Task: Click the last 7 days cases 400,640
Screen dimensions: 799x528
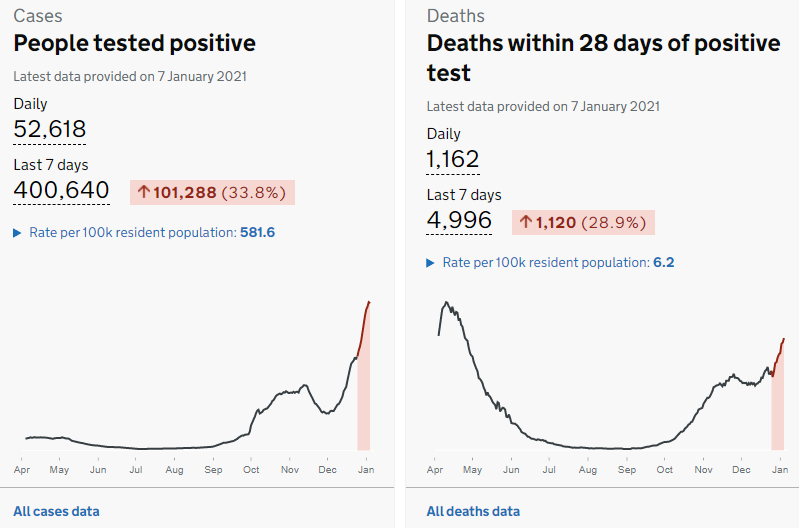Action: (61, 190)
